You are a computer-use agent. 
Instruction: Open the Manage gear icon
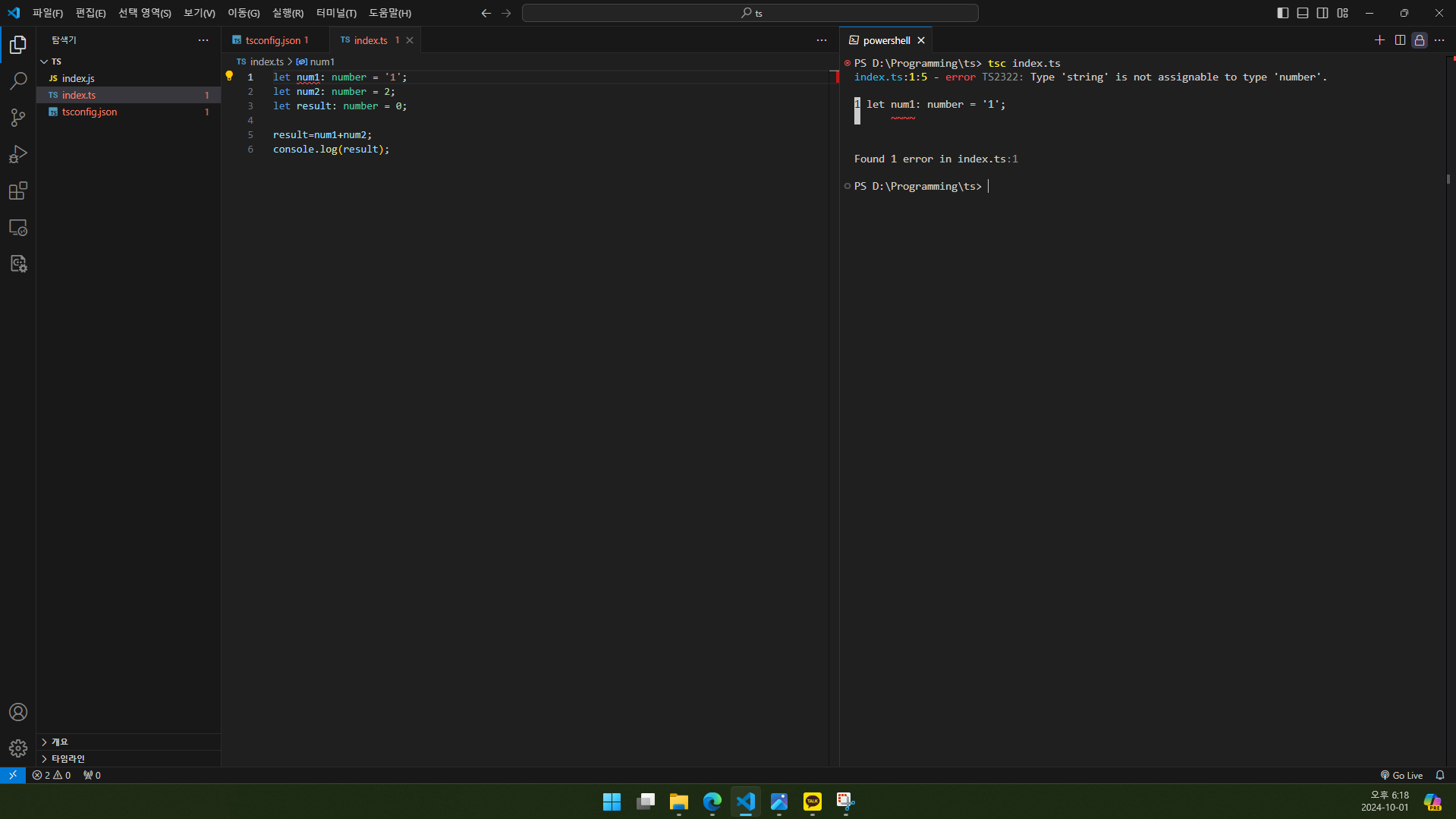point(18,748)
